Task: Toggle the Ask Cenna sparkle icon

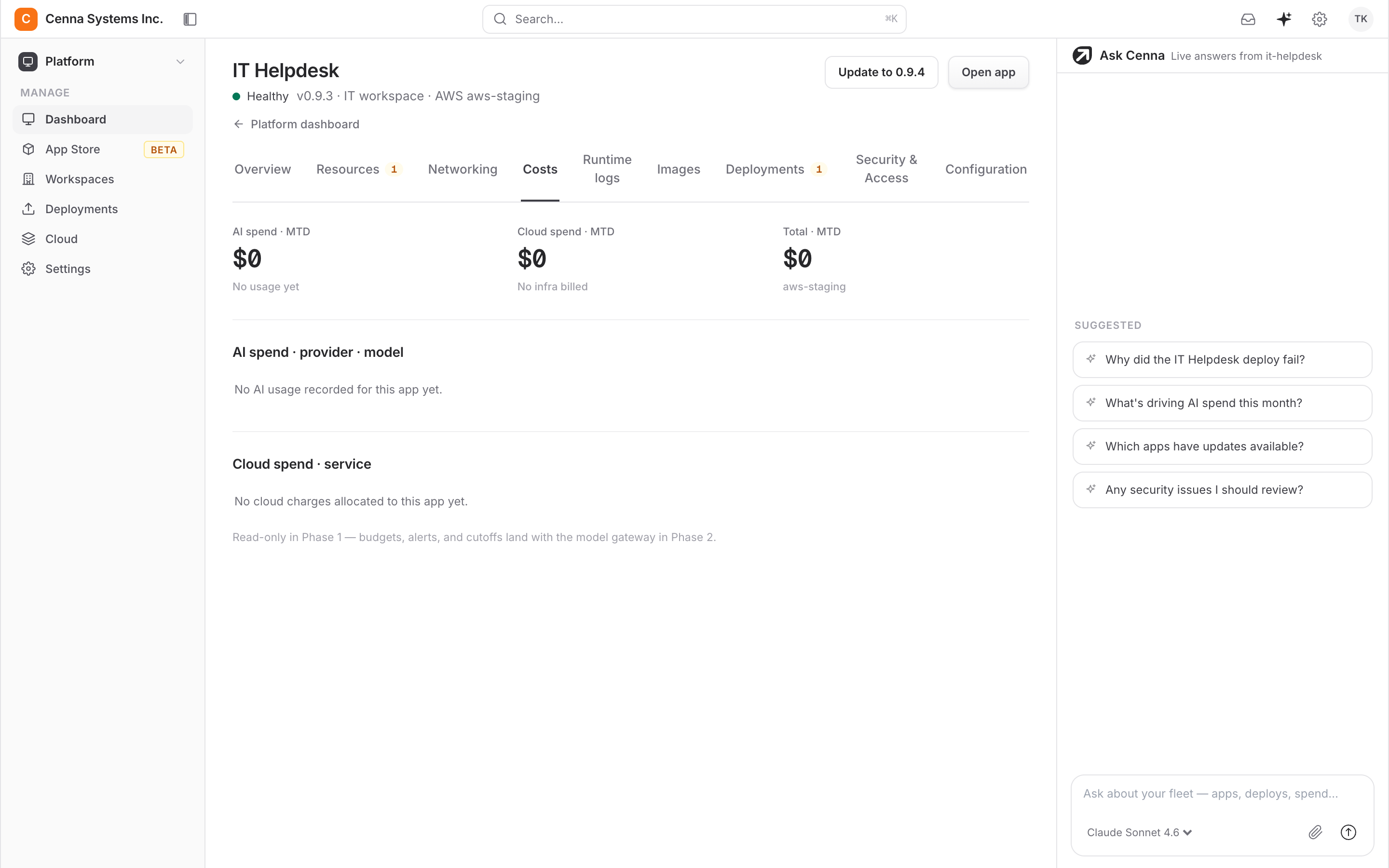Action: [1284, 19]
